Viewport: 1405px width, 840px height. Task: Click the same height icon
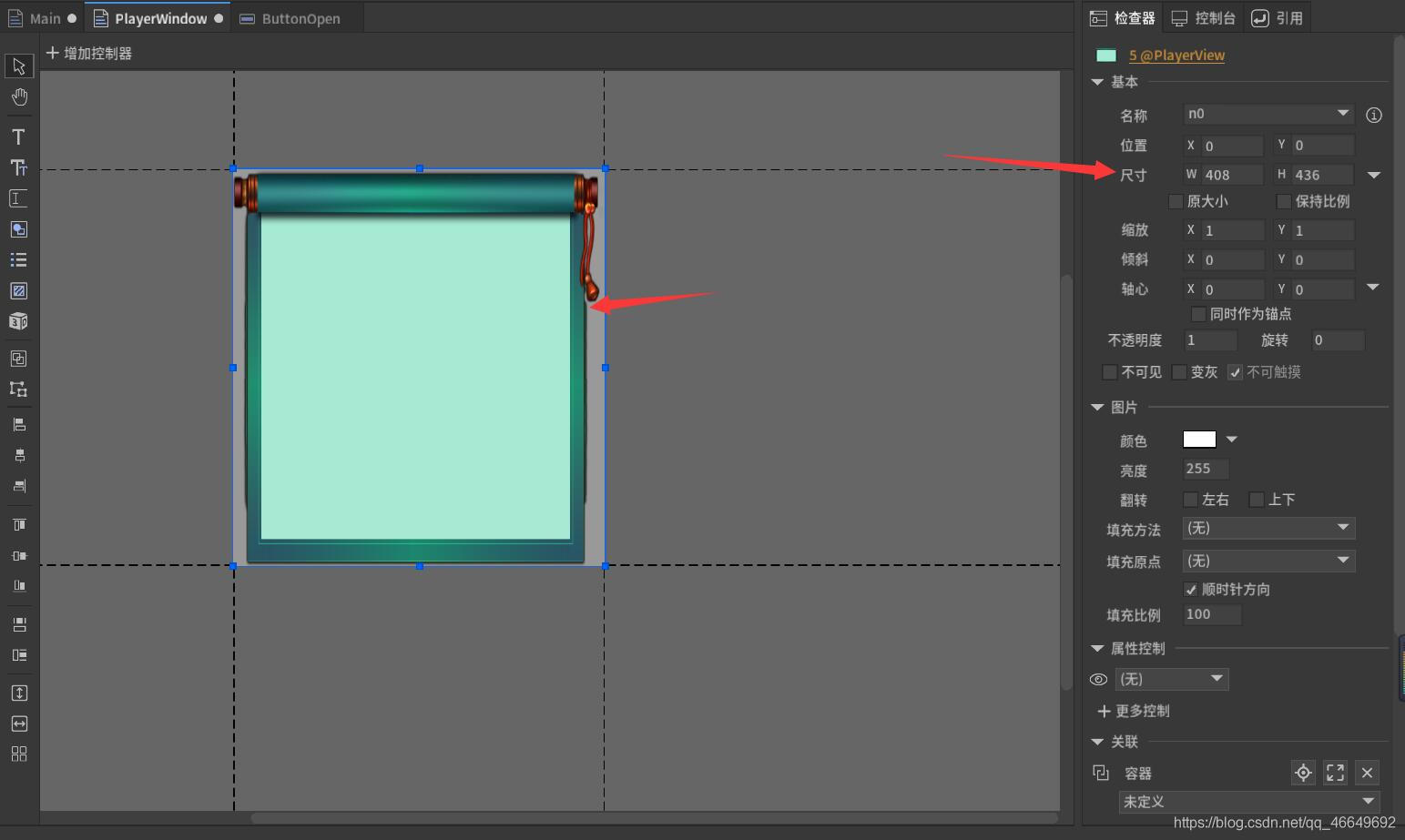coord(19,693)
